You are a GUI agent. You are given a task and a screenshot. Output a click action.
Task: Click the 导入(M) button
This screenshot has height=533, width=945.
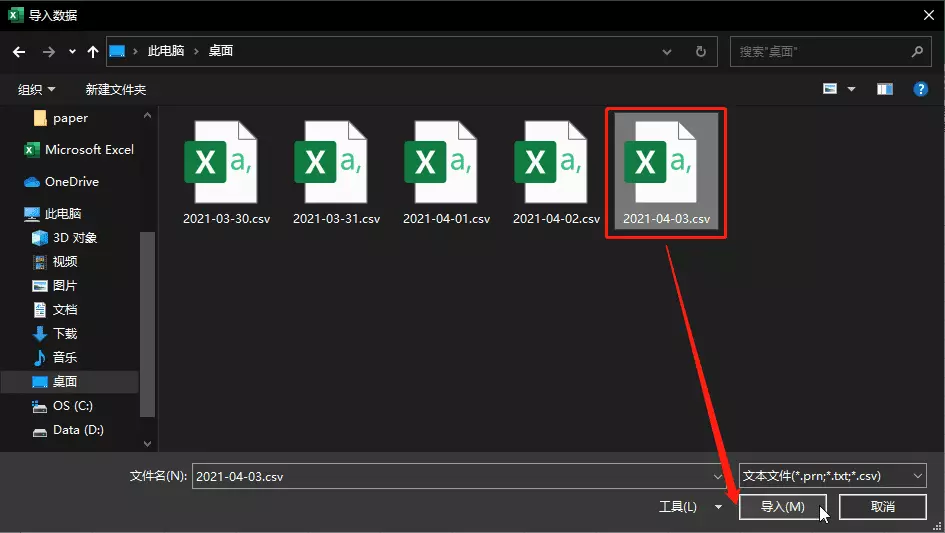point(782,507)
